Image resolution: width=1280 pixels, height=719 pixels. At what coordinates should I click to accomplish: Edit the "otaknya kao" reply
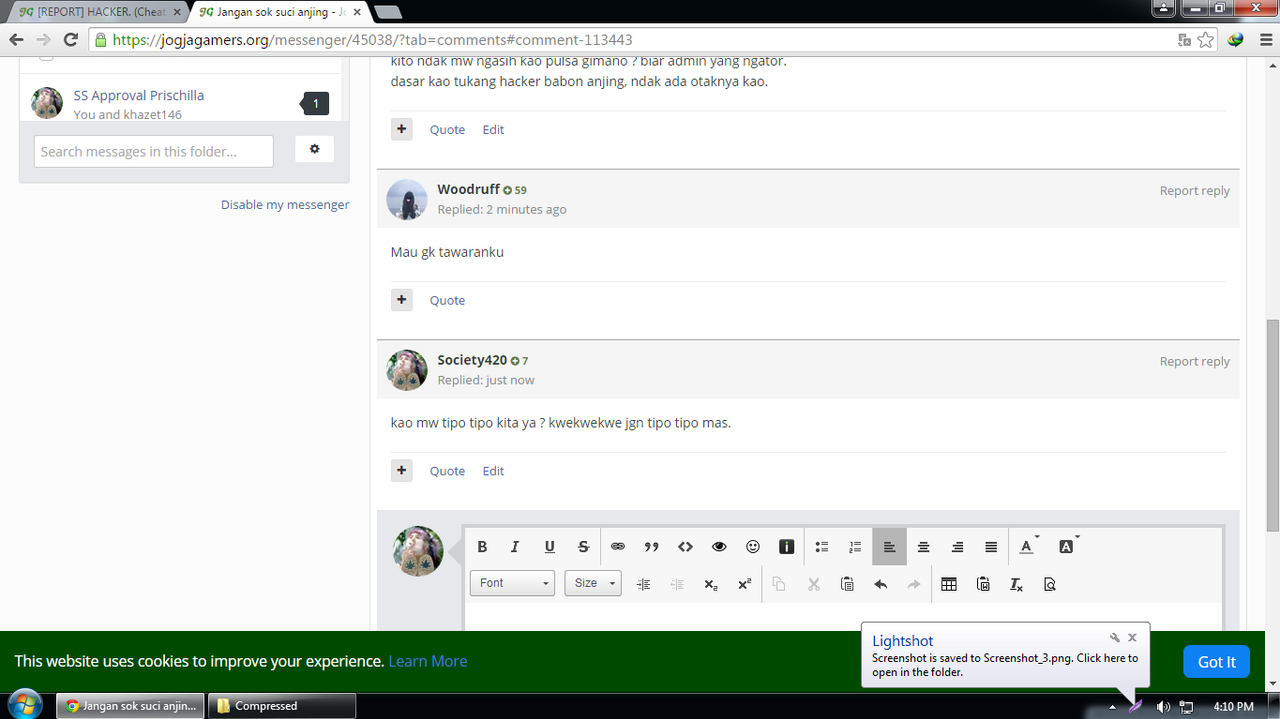pos(493,130)
